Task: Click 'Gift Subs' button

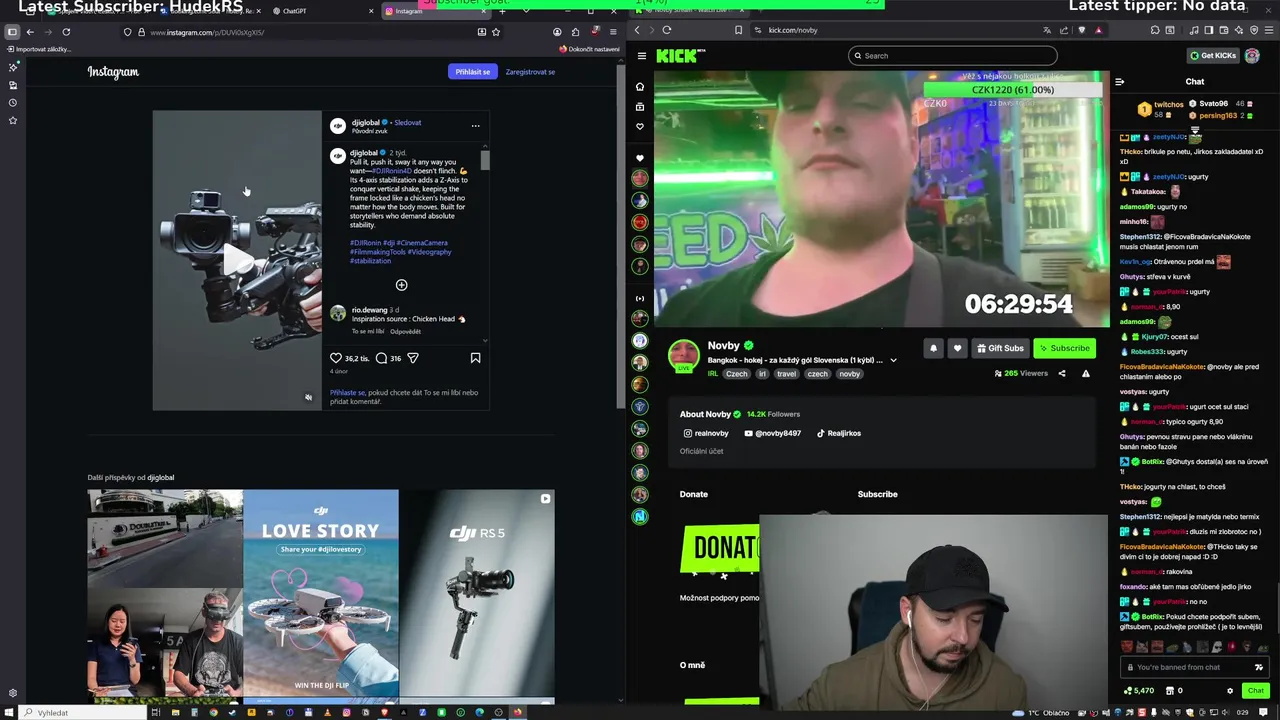Action: pos(1000,348)
